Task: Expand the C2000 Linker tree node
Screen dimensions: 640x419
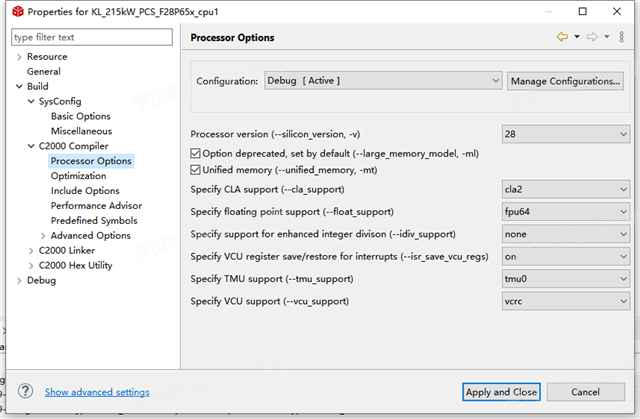Action: pyautogui.click(x=31, y=251)
